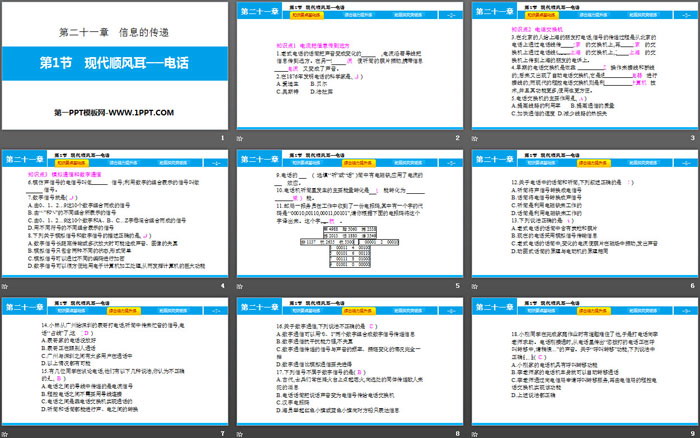Select slide 8 thumbnail in sorter
The height and width of the screenshot is (438, 700).
350,361
